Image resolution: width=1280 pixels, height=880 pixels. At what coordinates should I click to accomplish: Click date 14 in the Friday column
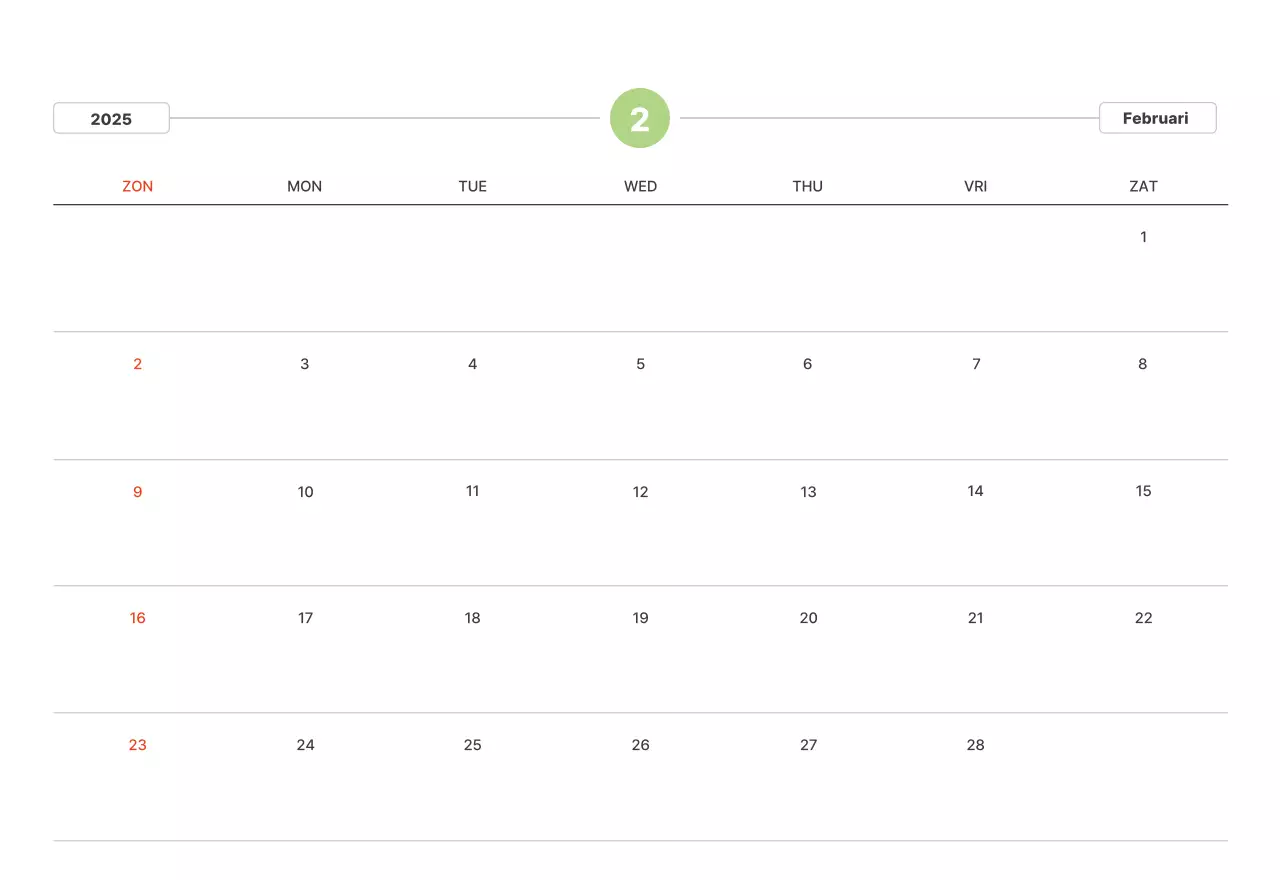pos(976,491)
